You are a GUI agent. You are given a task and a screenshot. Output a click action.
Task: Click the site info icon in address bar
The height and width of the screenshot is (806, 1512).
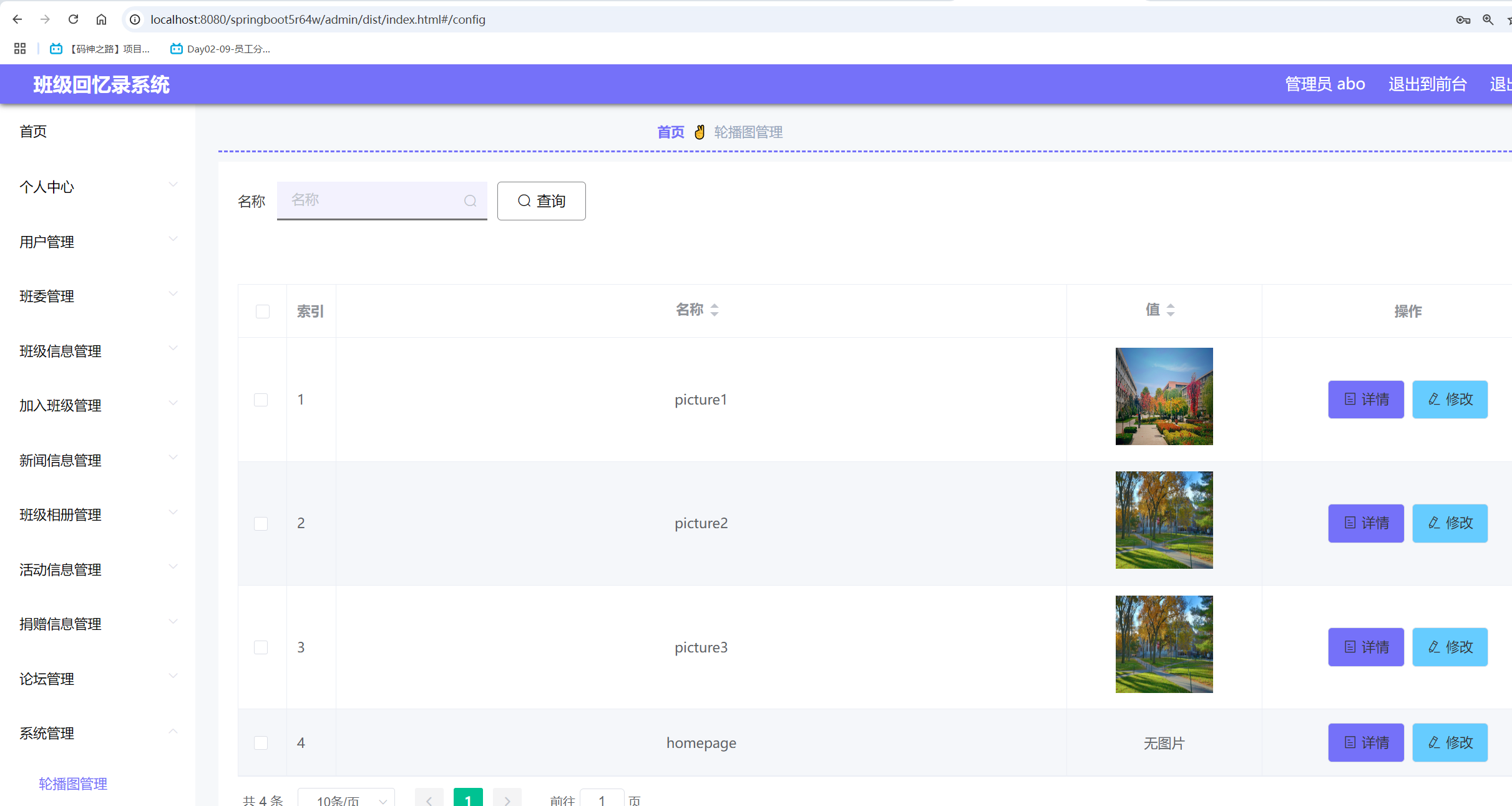pos(134,19)
